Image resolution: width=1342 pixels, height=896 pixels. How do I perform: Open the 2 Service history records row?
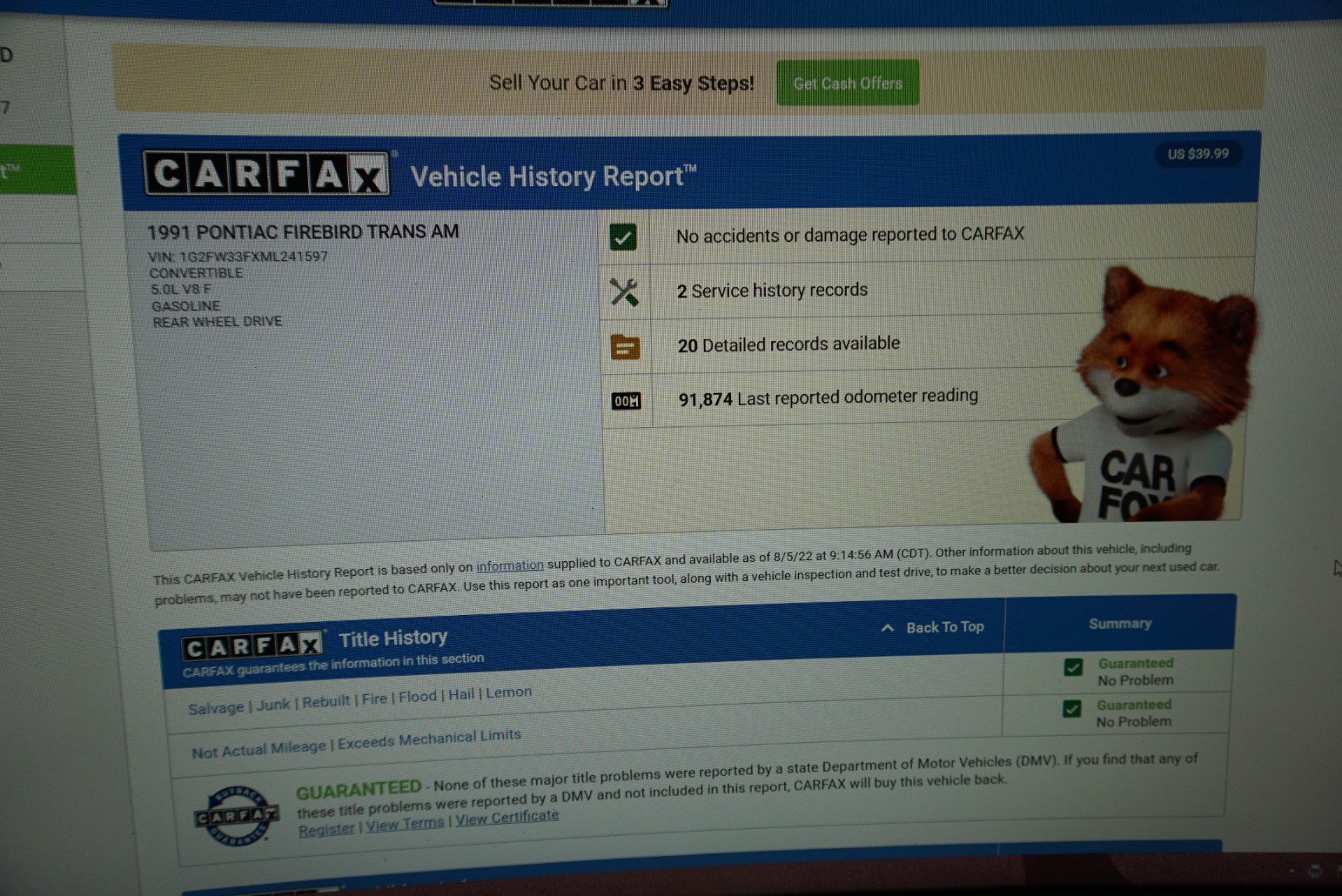pyautogui.click(x=772, y=290)
